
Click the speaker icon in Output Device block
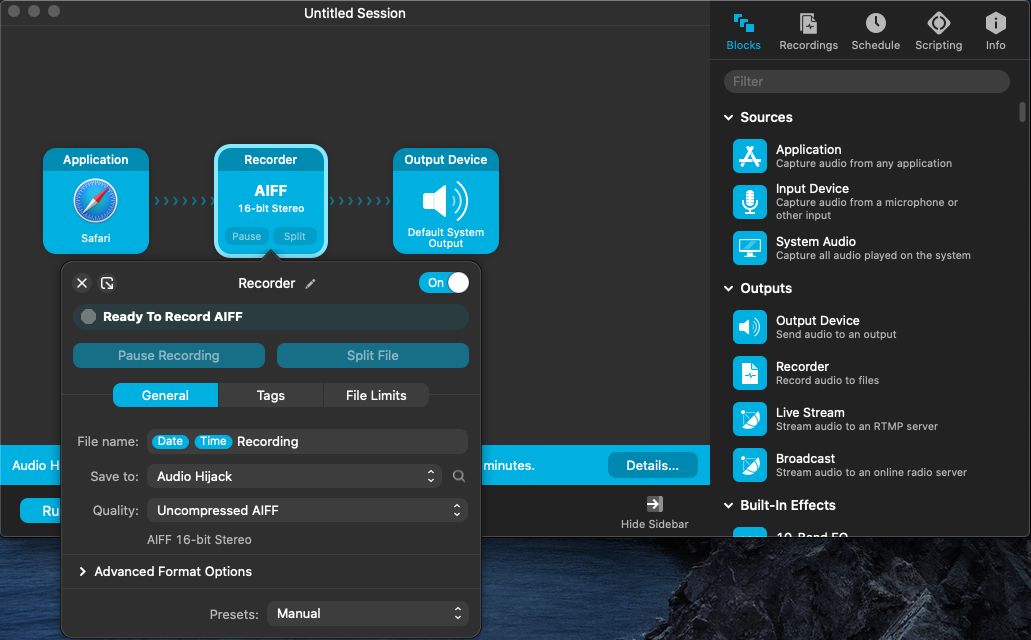click(x=445, y=201)
